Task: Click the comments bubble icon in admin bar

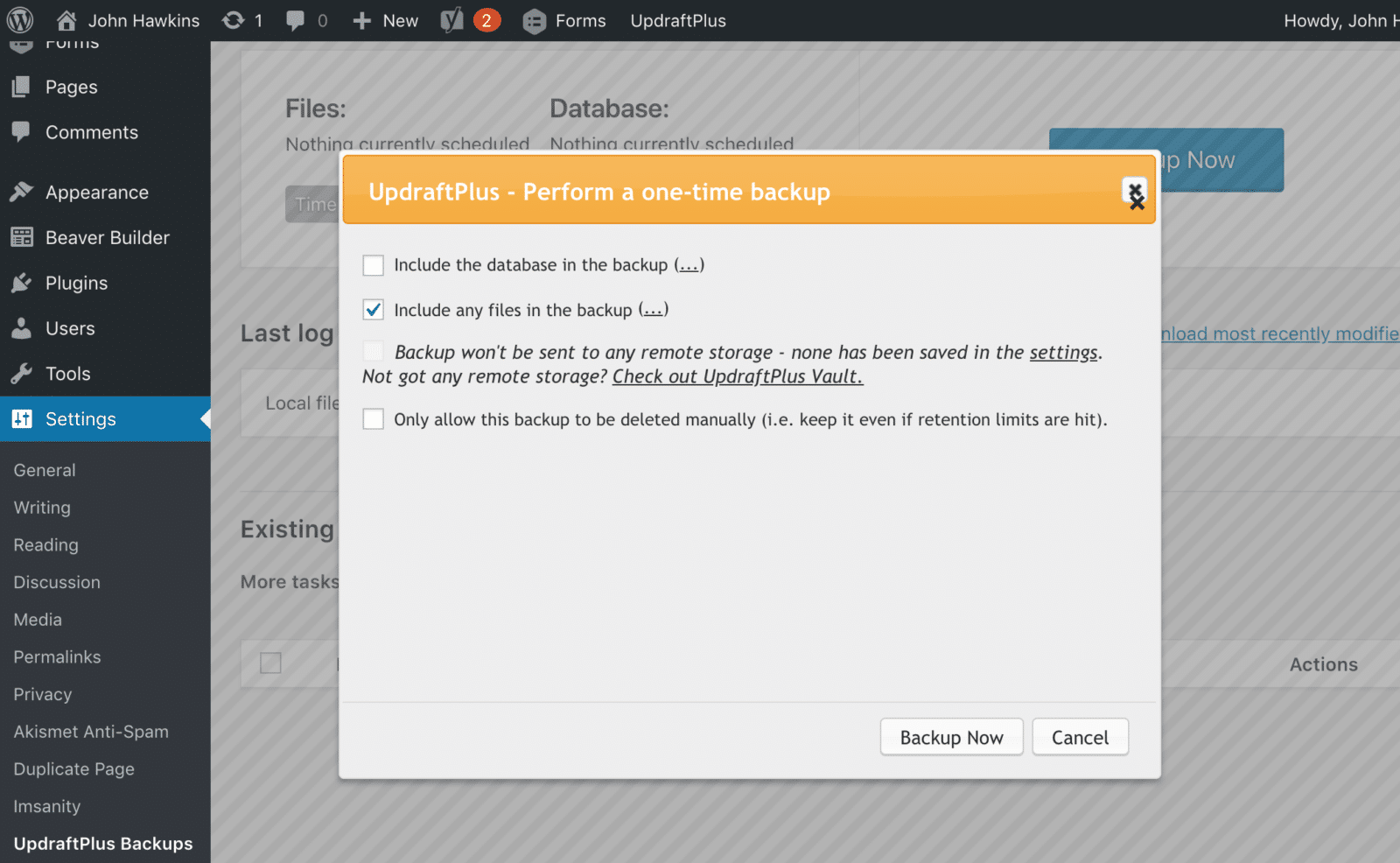Action: tap(296, 20)
